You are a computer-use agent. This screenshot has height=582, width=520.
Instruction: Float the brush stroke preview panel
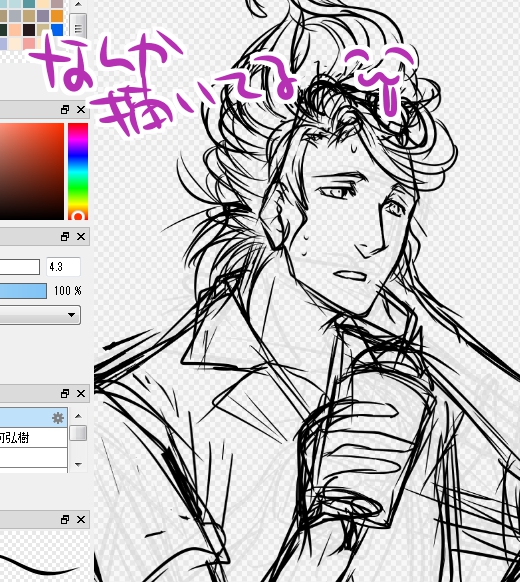[x=65, y=520]
